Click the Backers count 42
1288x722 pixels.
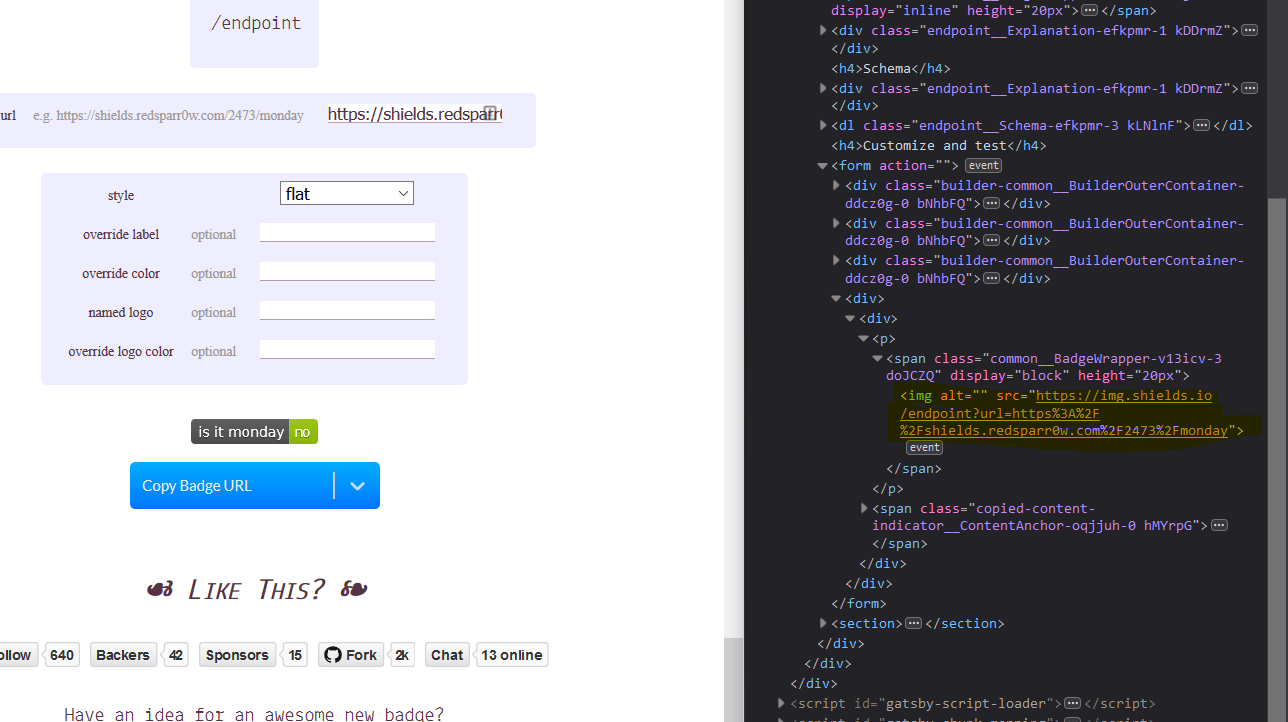176,655
